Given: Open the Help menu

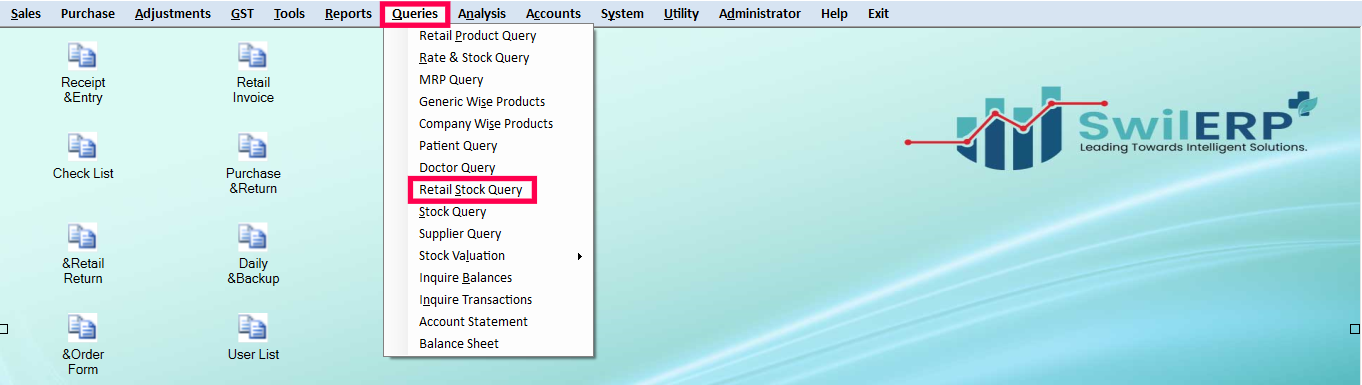Looking at the screenshot, I should (834, 14).
